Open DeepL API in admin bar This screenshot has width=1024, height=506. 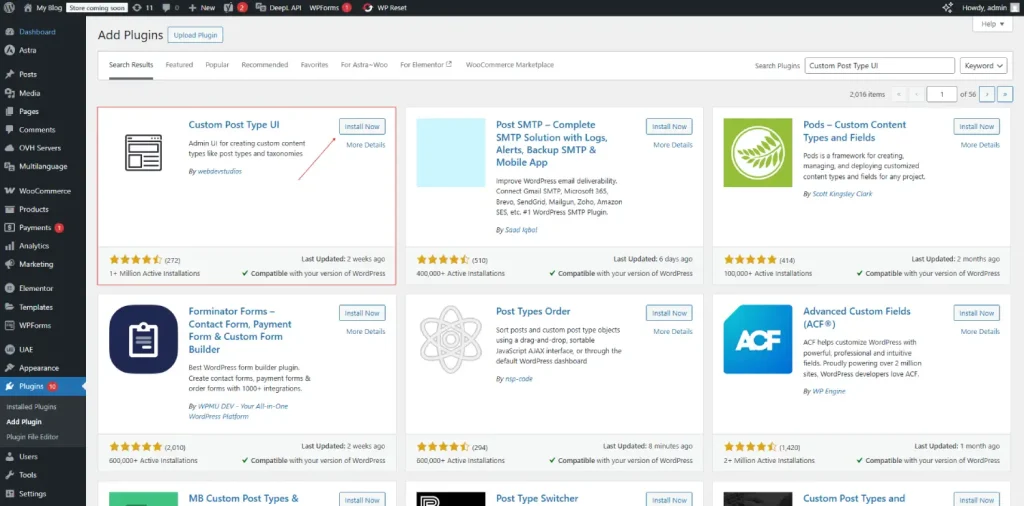[279, 8]
